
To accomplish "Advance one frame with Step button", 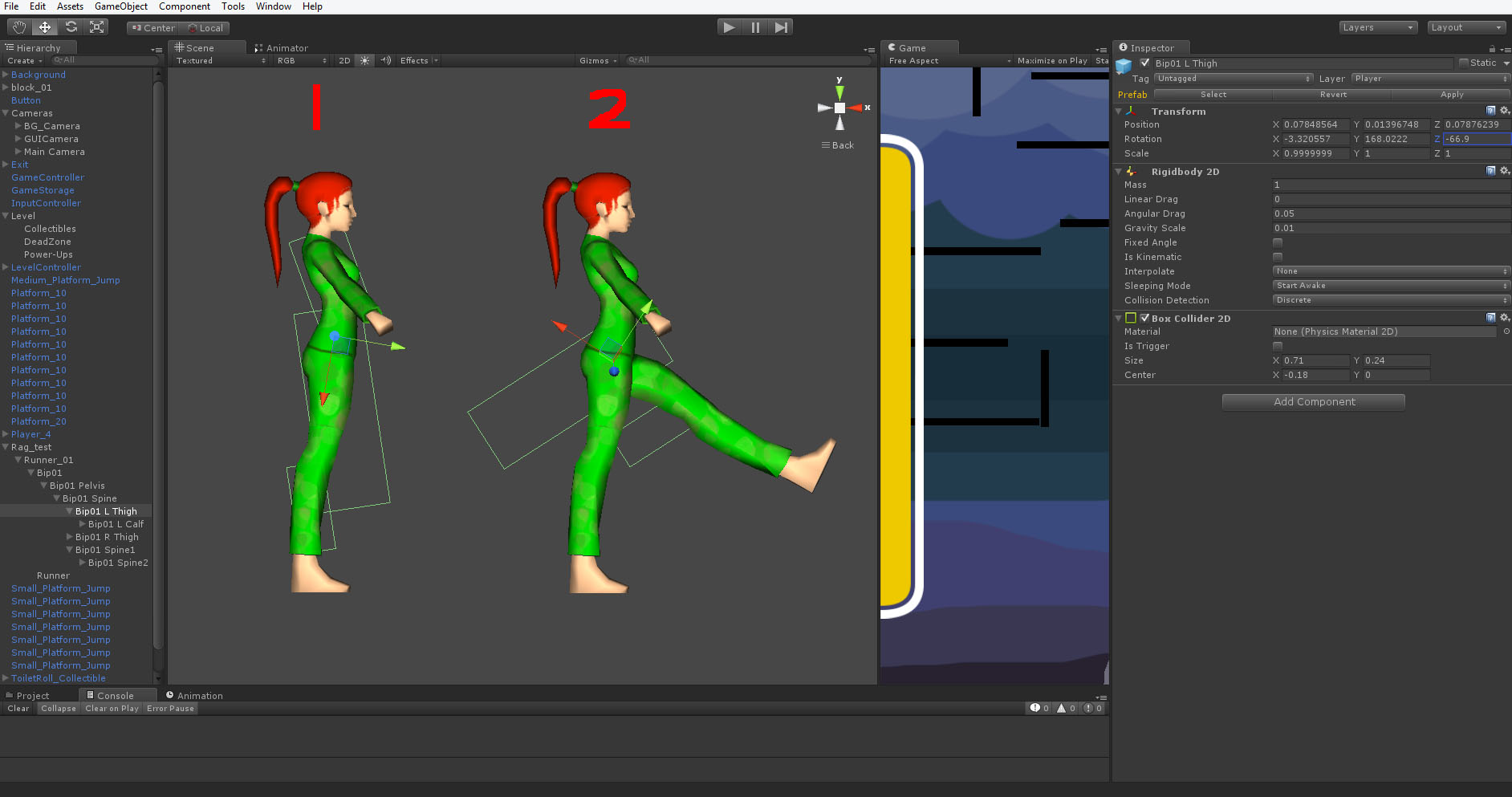I will 781,27.
